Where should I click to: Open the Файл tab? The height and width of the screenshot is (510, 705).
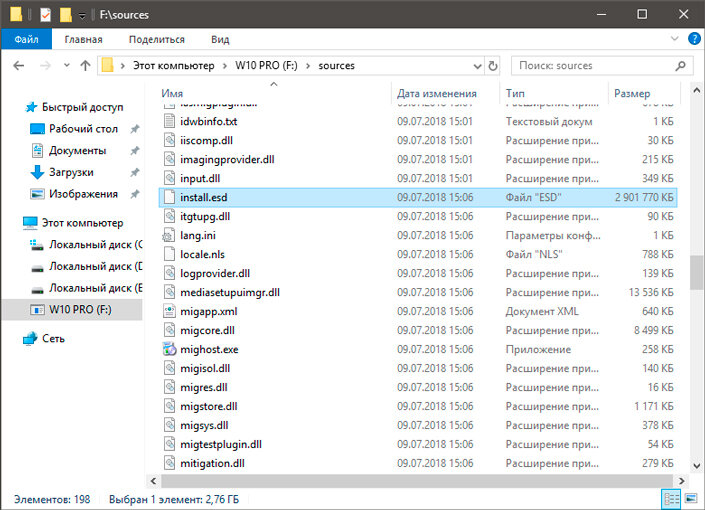(27, 40)
